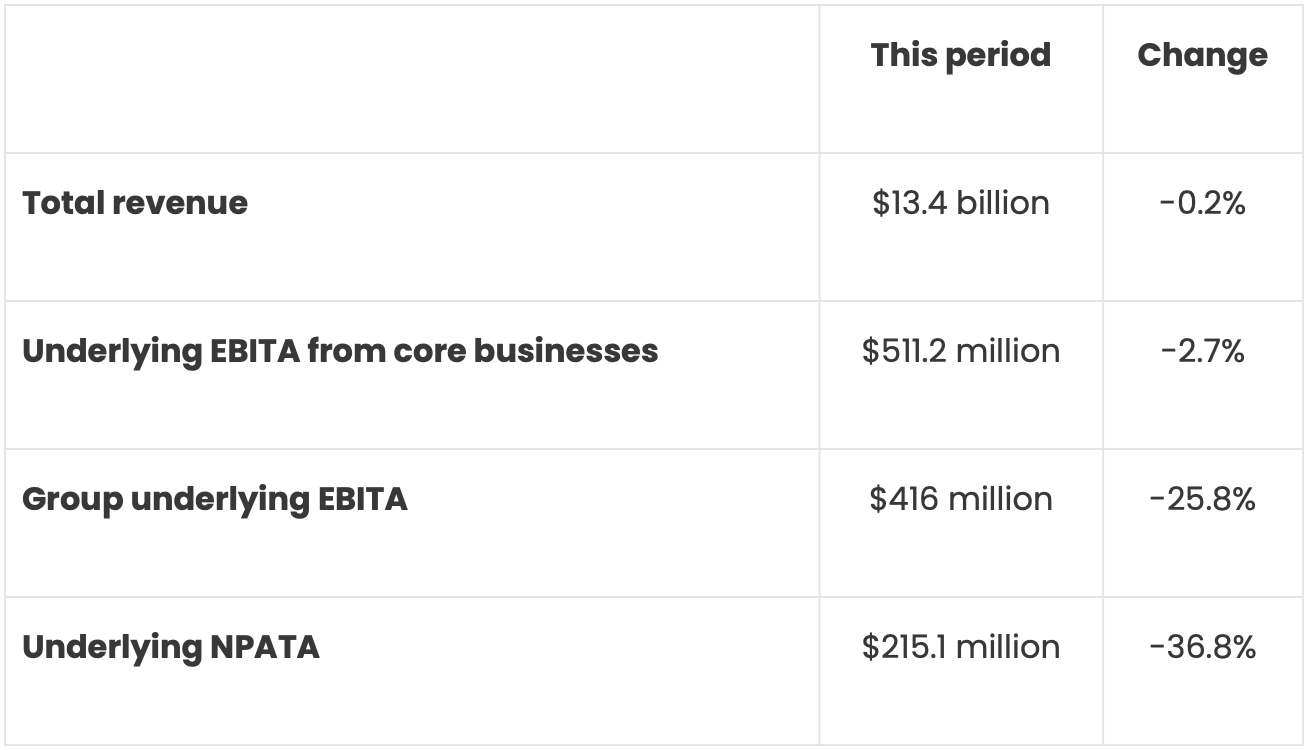Click the word 'Group' in the row label
1308x750 pixels.
tap(72, 499)
